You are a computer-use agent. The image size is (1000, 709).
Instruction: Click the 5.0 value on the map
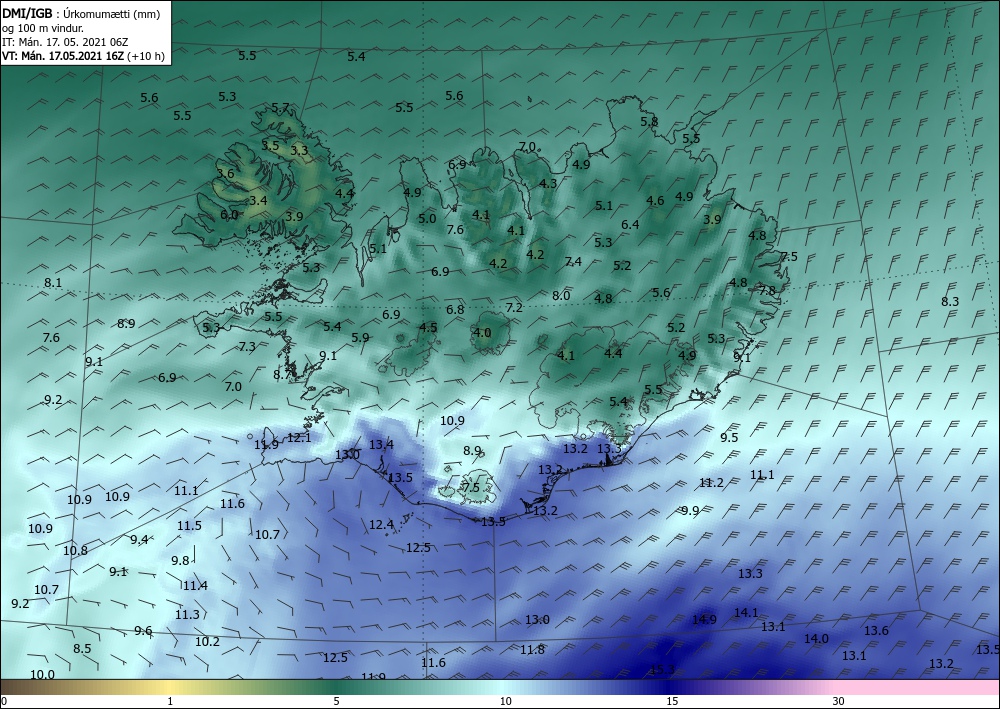[427, 219]
